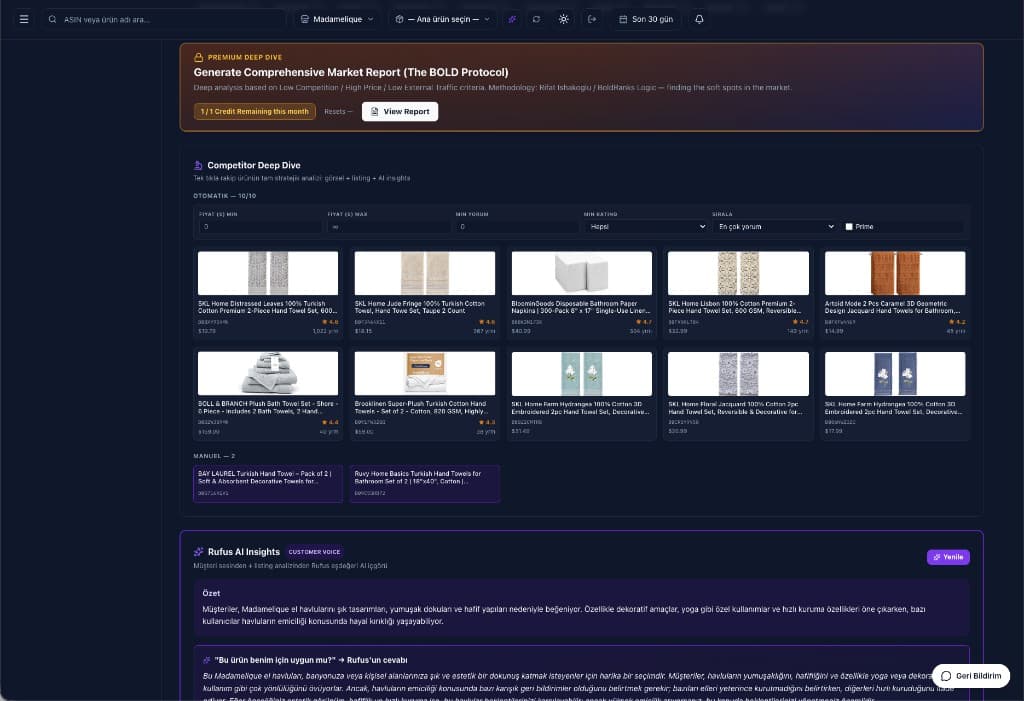
Task: Click the refresh icon in top bar
Action: click(x=536, y=19)
